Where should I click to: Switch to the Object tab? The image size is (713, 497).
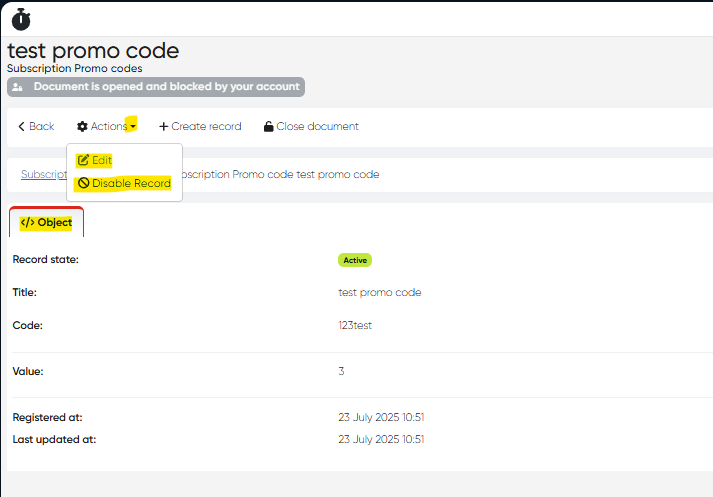click(46, 223)
